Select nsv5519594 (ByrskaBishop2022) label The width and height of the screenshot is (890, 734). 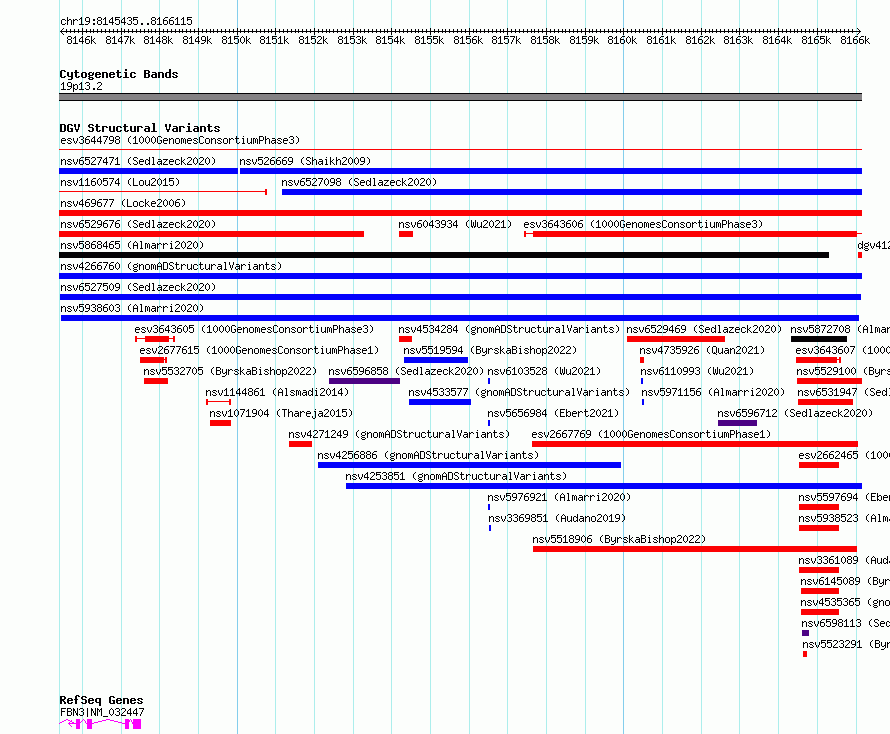[490, 350]
